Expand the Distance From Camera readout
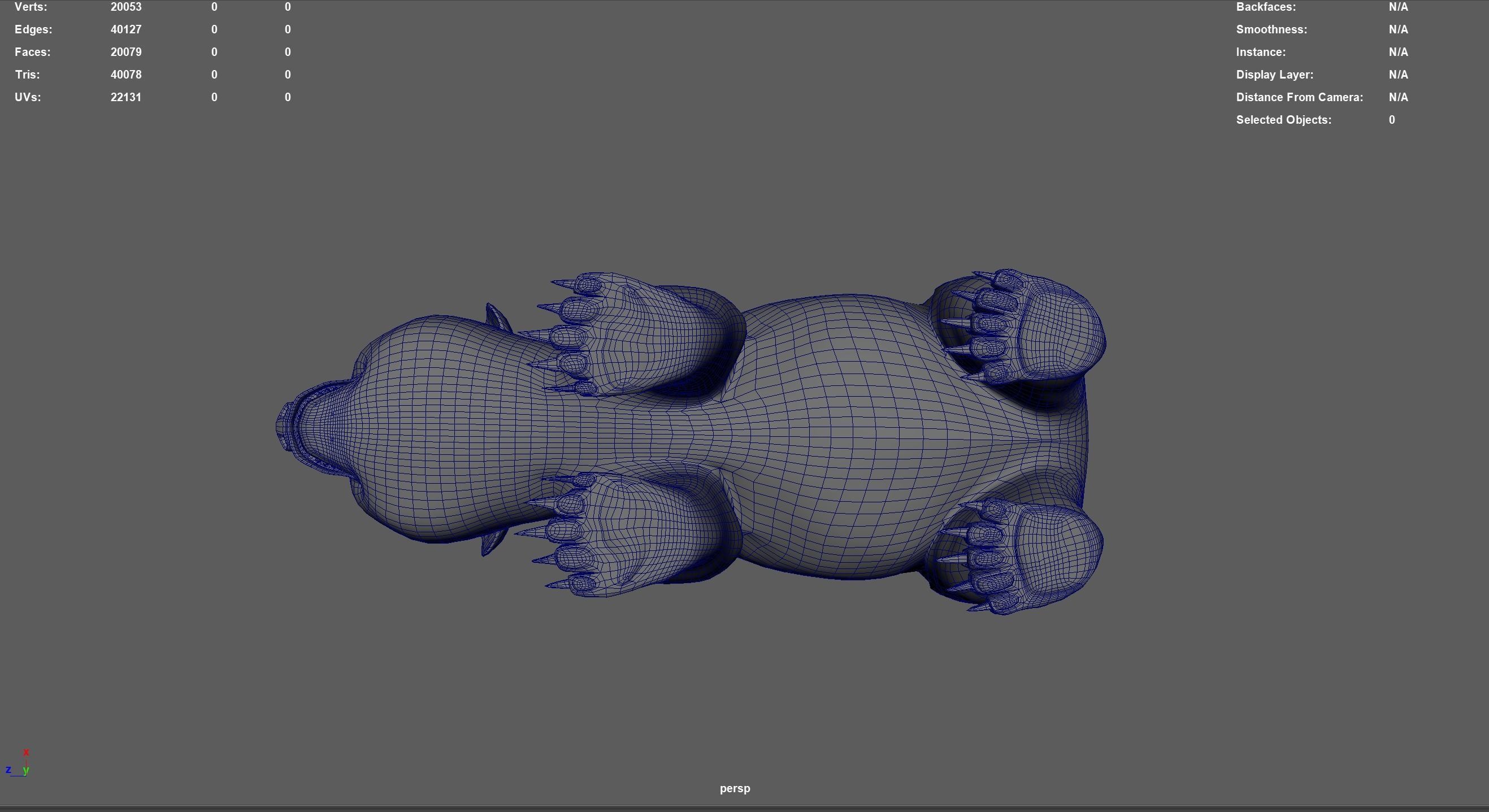The height and width of the screenshot is (812, 1489). click(1300, 97)
